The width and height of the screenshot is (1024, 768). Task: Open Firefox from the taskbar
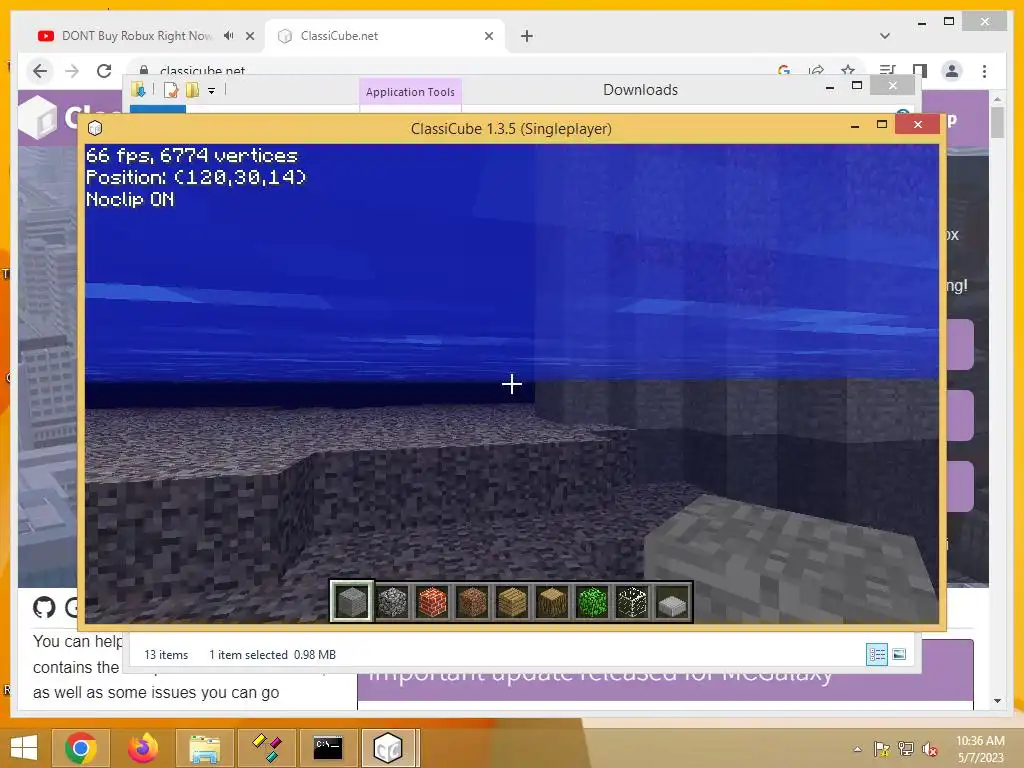(143, 747)
